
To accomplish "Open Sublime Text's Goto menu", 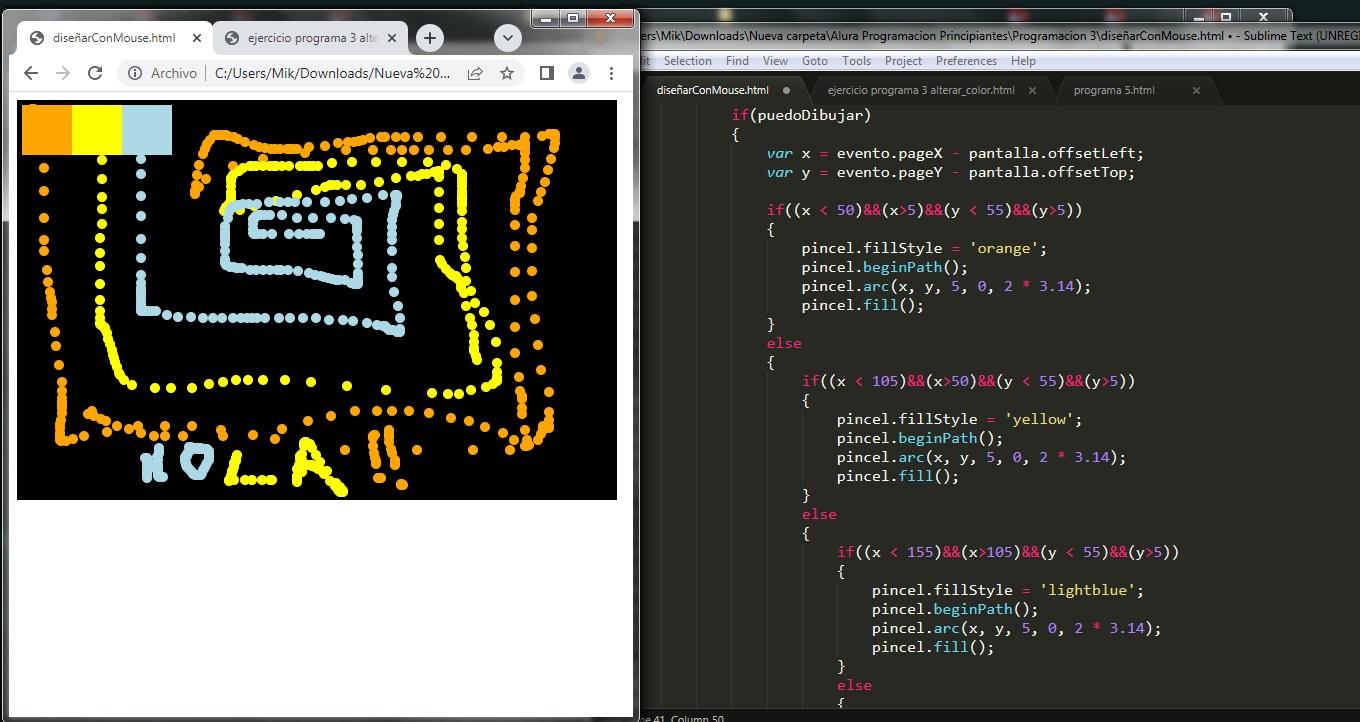I will point(815,61).
